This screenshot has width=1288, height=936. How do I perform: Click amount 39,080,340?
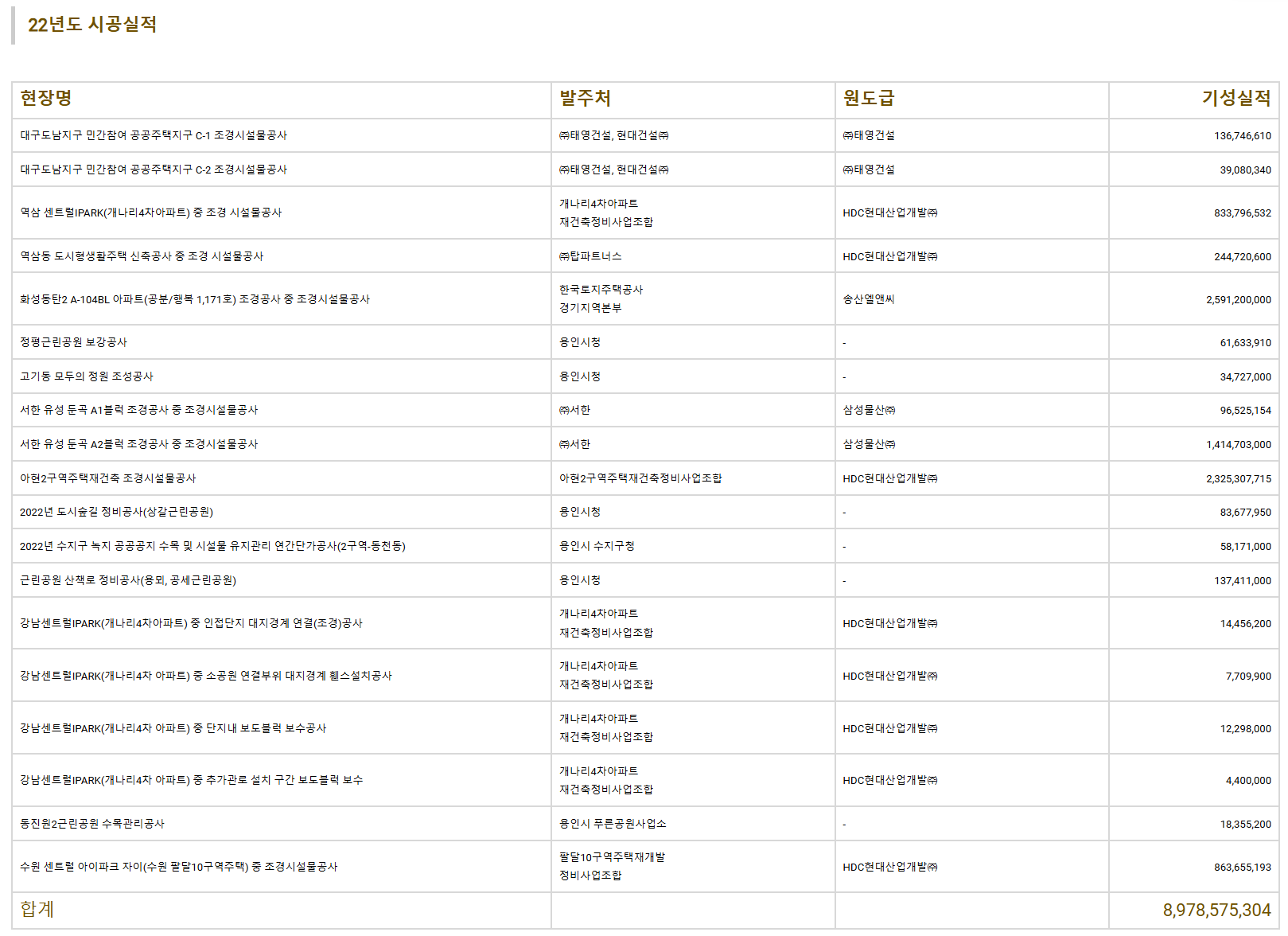click(x=1245, y=170)
